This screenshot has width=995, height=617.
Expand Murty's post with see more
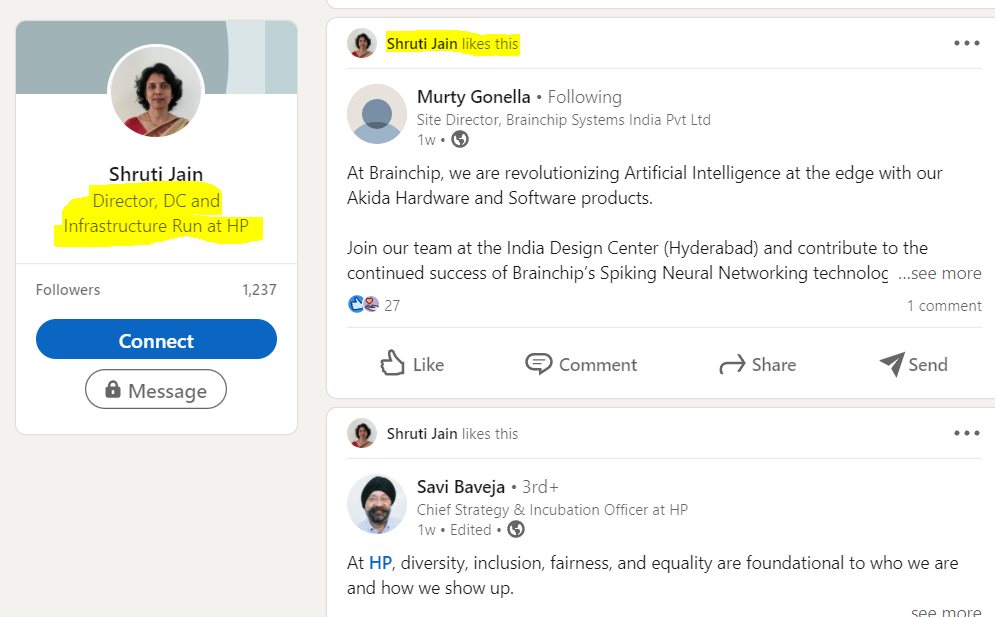click(x=939, y=273)
